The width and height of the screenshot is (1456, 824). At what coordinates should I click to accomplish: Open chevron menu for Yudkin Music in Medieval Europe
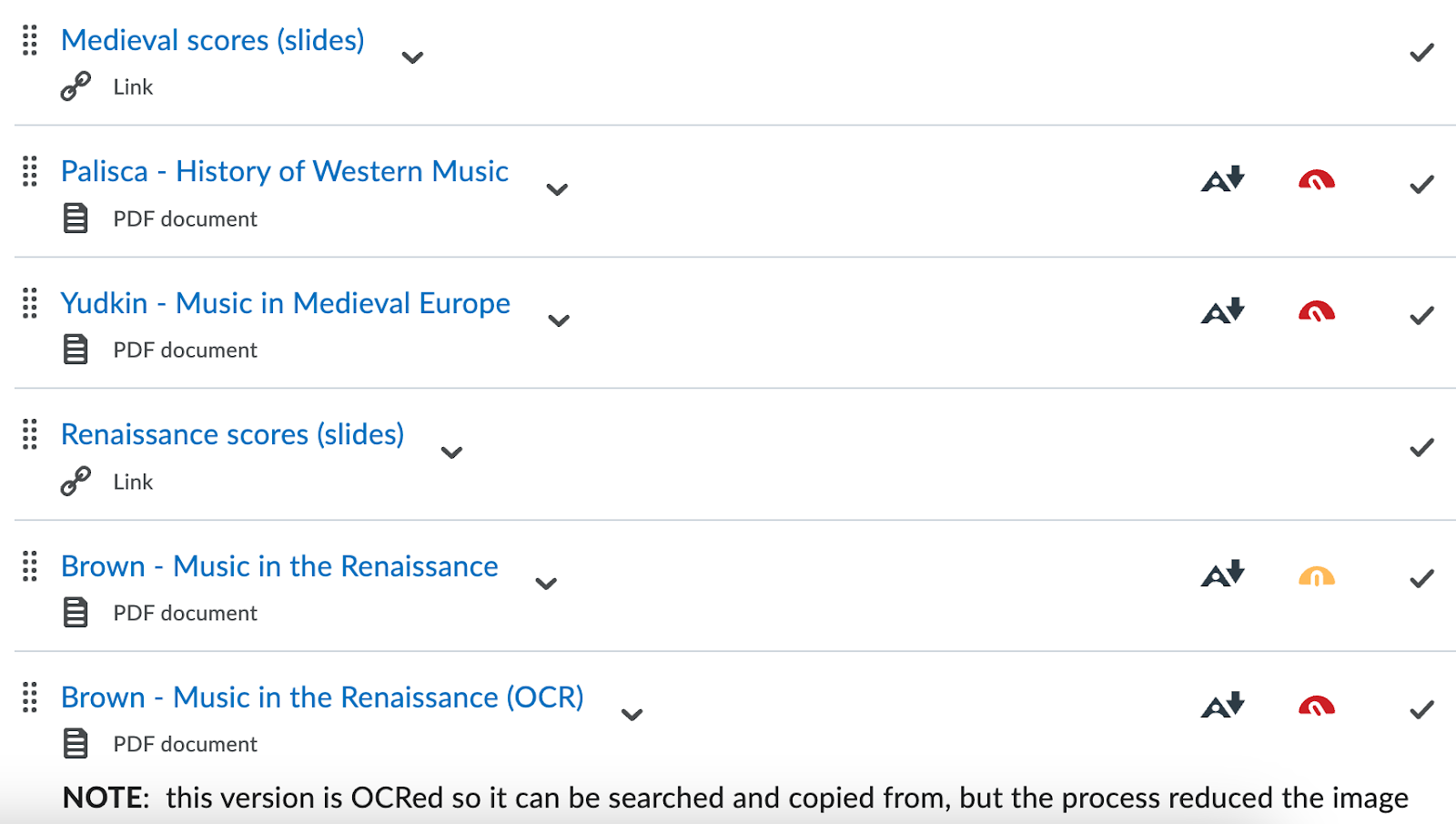[x=559, y=320]
